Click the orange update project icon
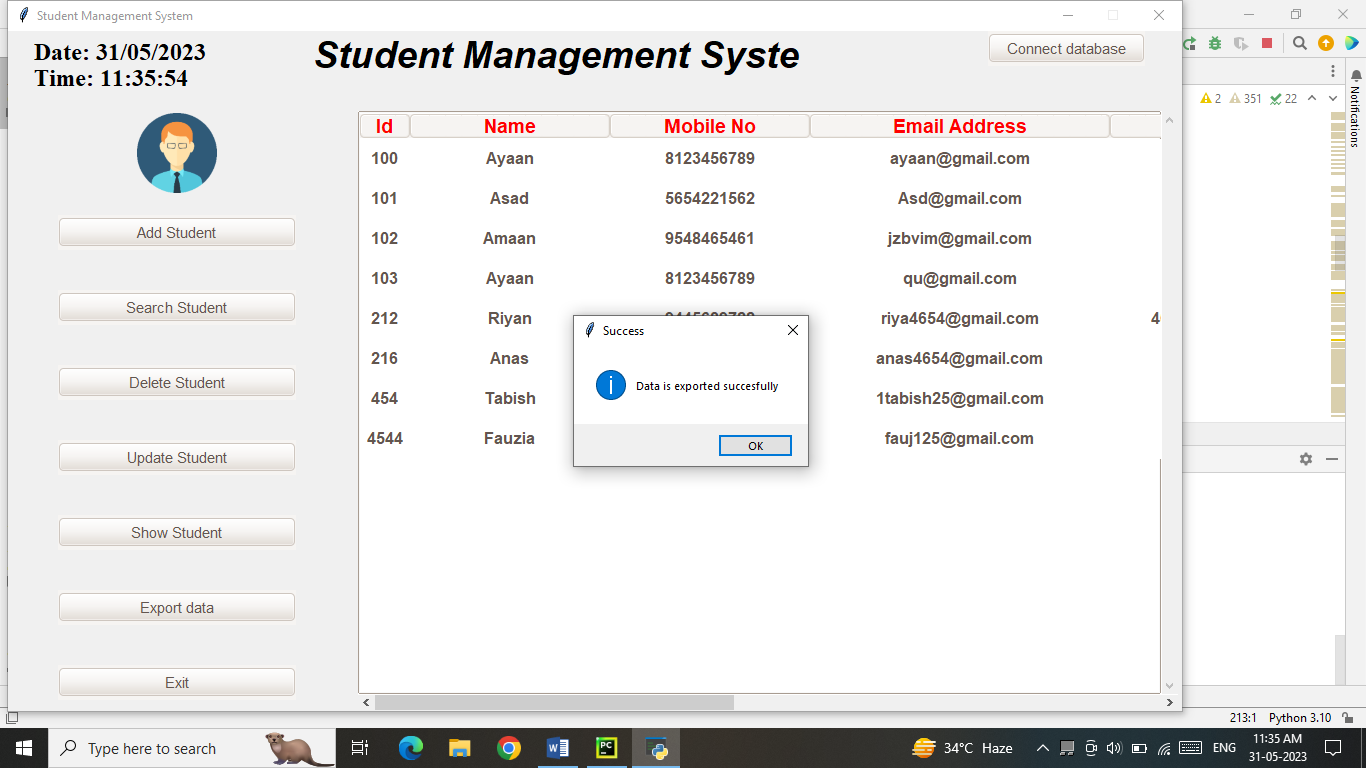This screenshot has width=1366, height=768. click(x=1326, y=43)
